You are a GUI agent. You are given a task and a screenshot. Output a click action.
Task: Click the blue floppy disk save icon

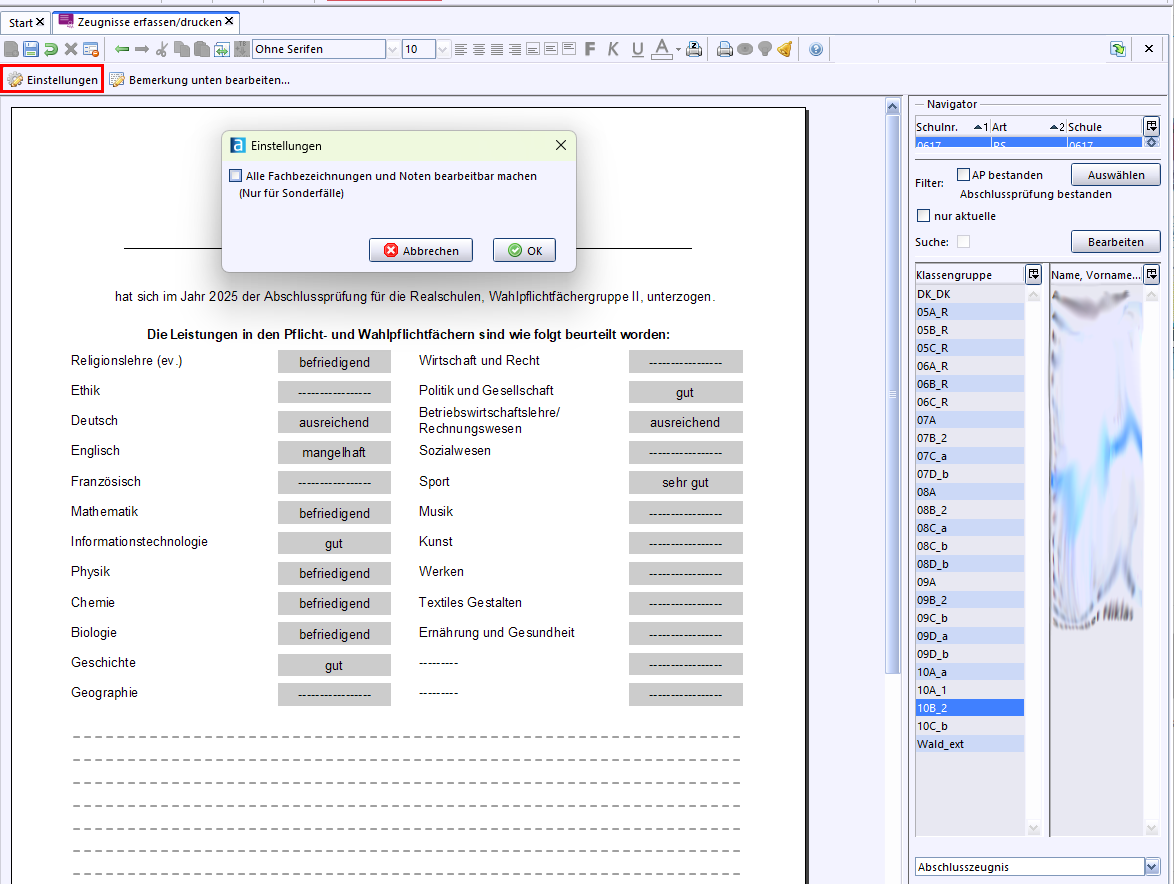[31, 49]
